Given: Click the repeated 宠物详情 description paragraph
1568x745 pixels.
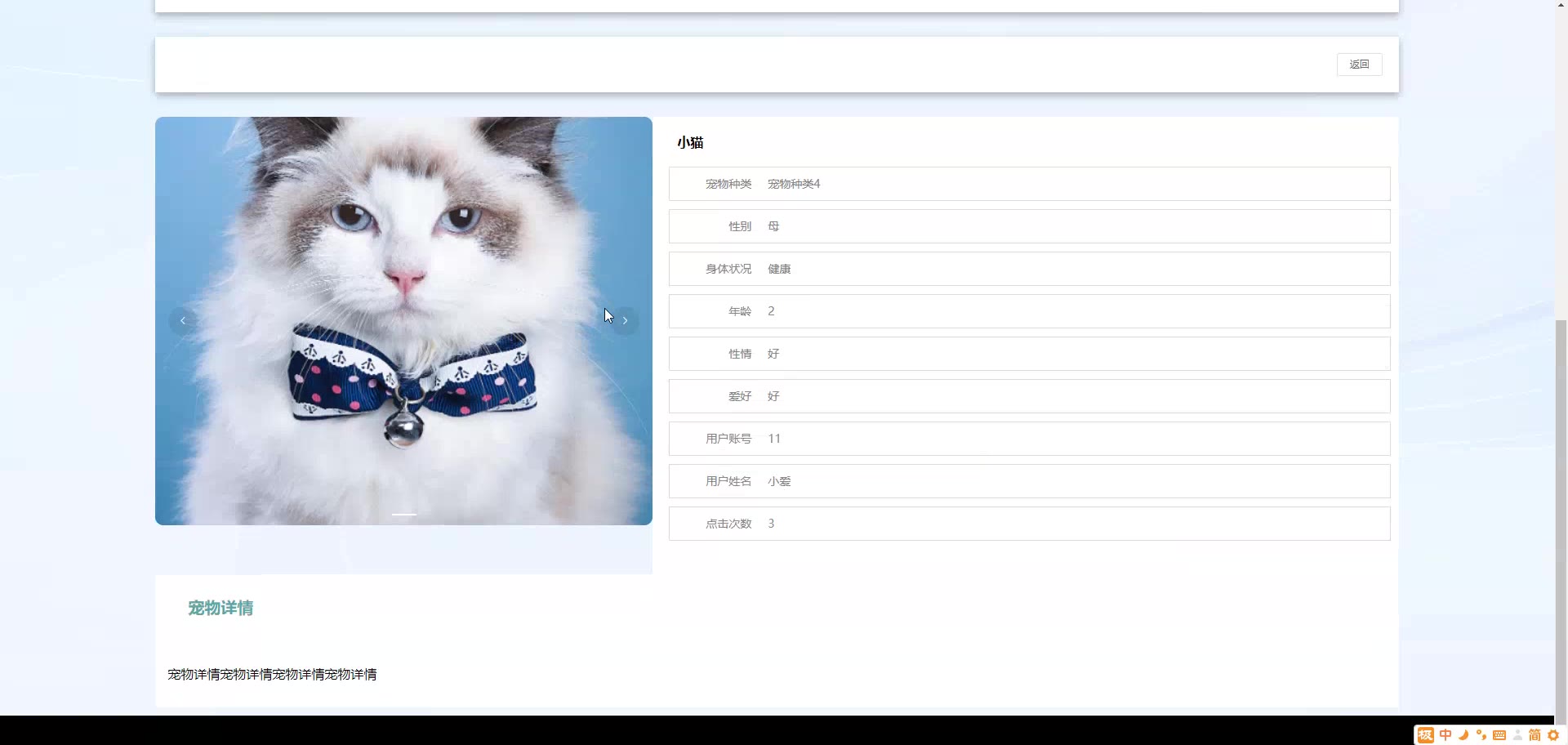Looking at the screenshot, I should pos(272,674).
